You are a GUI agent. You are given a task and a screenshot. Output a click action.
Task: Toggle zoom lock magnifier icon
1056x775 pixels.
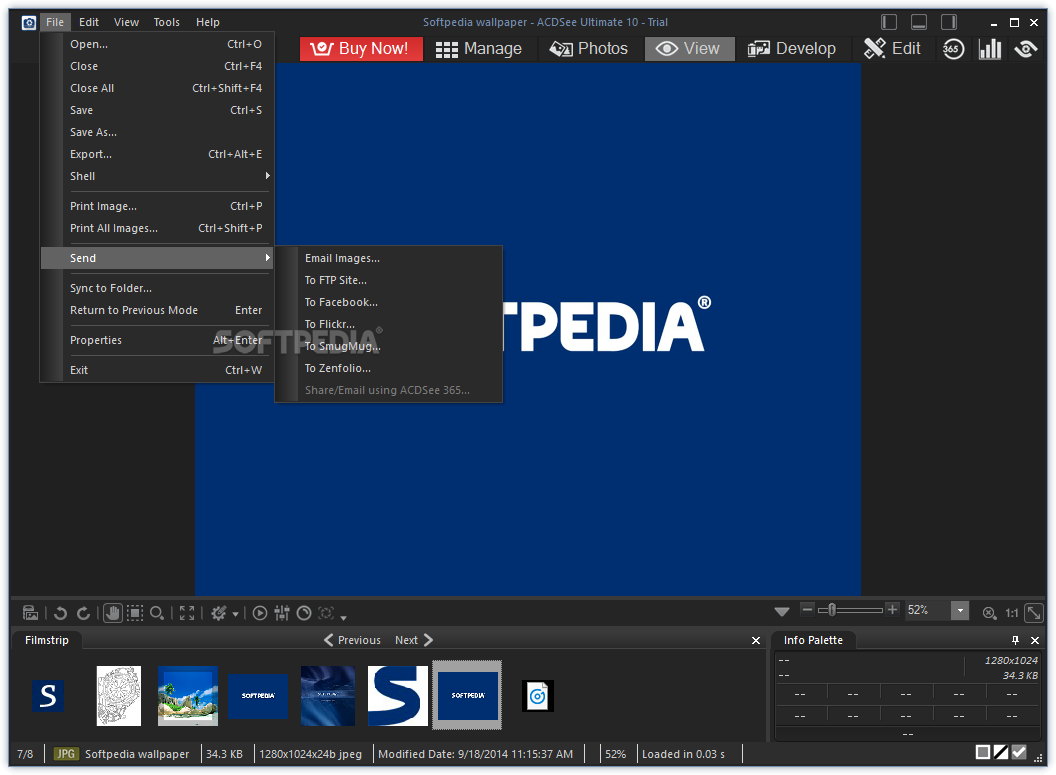pos(989,613)
